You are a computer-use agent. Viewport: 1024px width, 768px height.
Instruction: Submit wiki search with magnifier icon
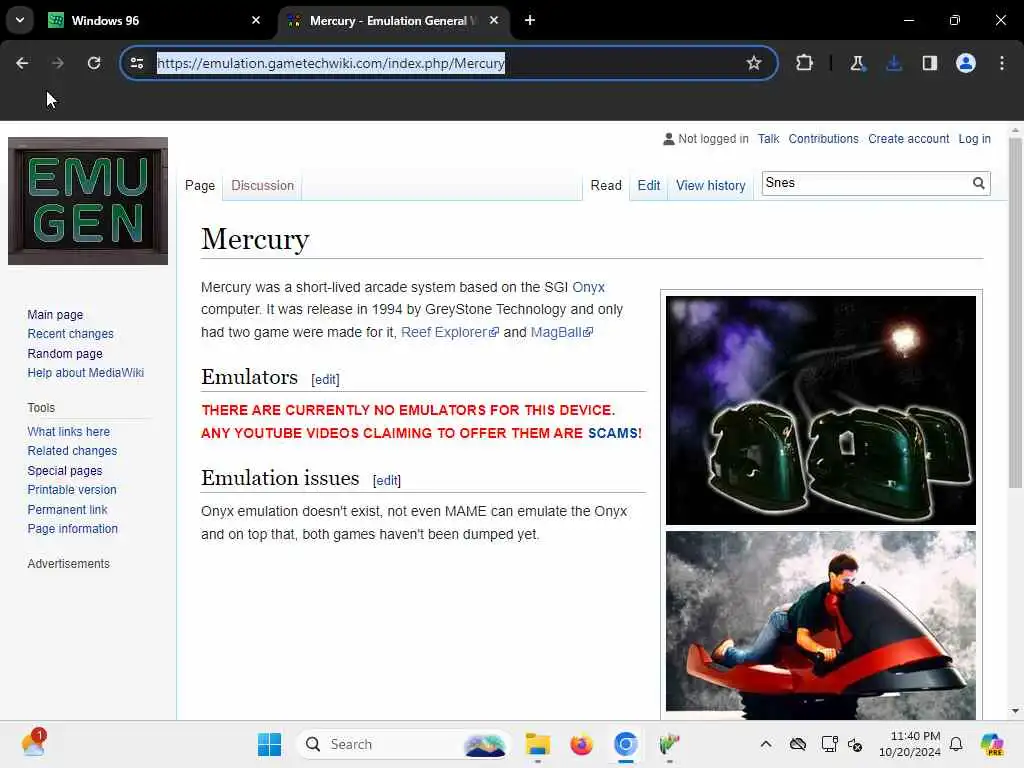978,184
